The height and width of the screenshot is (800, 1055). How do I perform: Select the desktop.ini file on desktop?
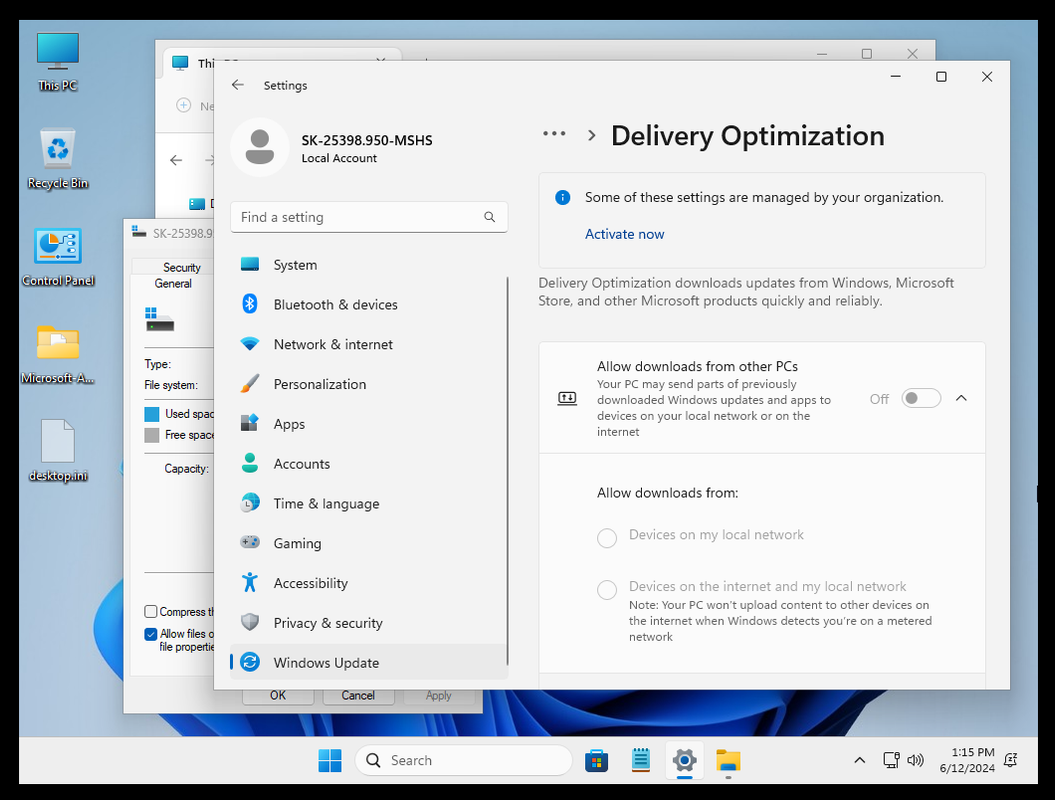click(58, 451)
